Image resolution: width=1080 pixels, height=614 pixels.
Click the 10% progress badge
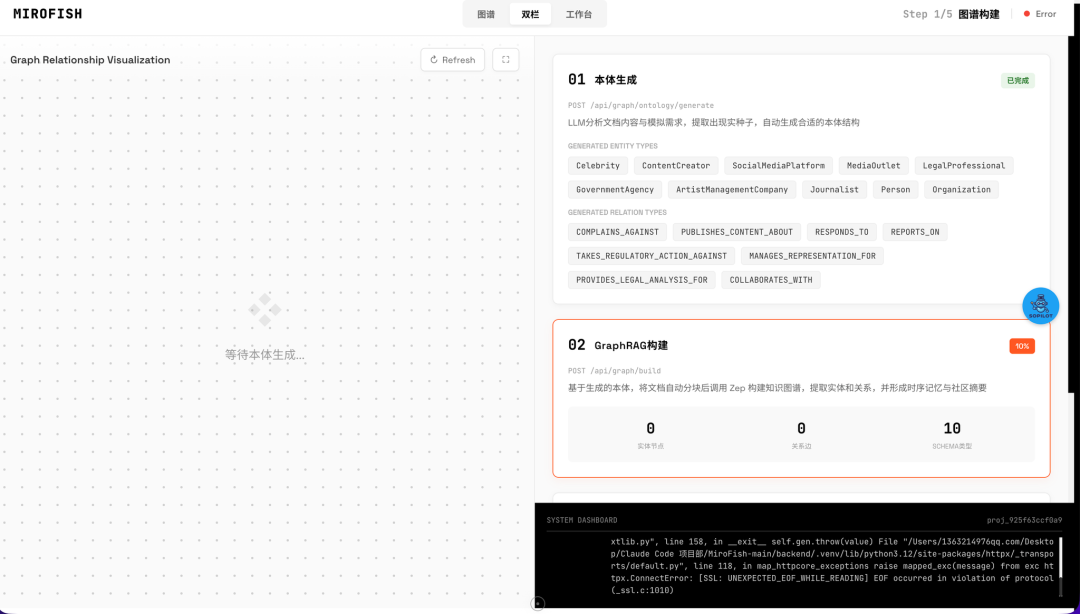coord(1021,346)
